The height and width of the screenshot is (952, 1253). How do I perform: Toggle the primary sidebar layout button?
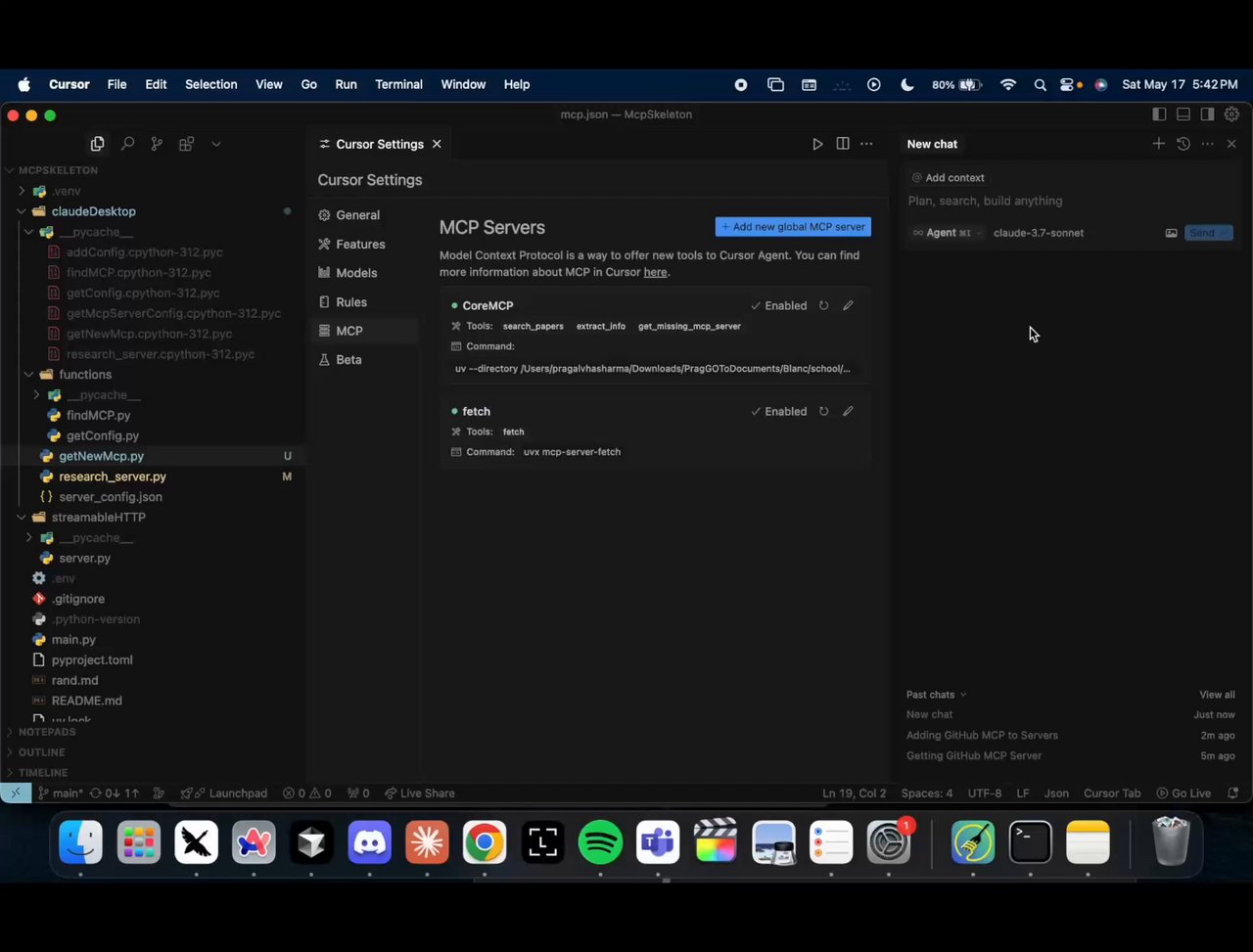tap(1159, 114)
